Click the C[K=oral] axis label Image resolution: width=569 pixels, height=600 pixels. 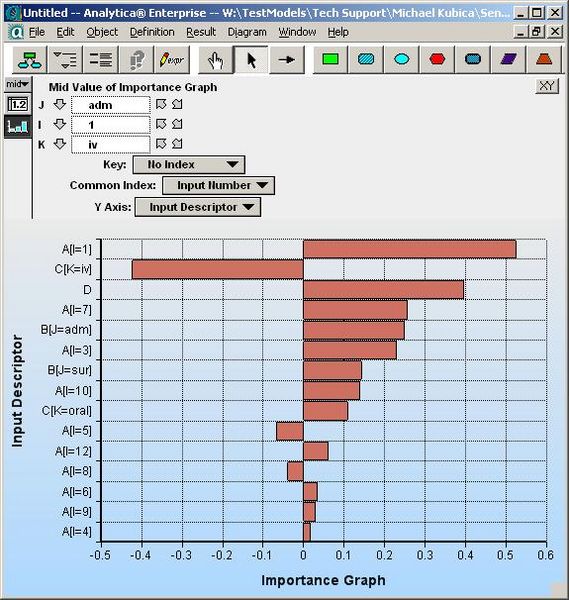point(67,411)
